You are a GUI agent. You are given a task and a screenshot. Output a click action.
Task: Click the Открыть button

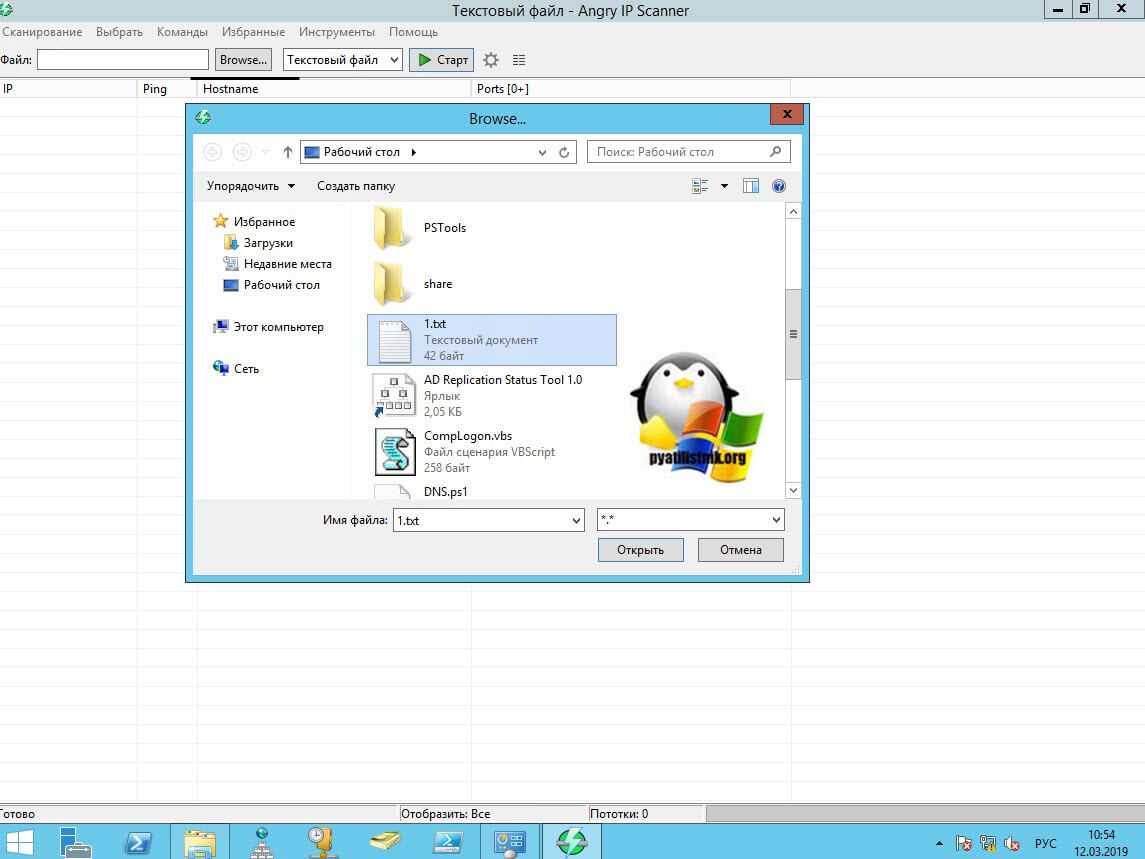pyautogui.click(x=640, y=550)
